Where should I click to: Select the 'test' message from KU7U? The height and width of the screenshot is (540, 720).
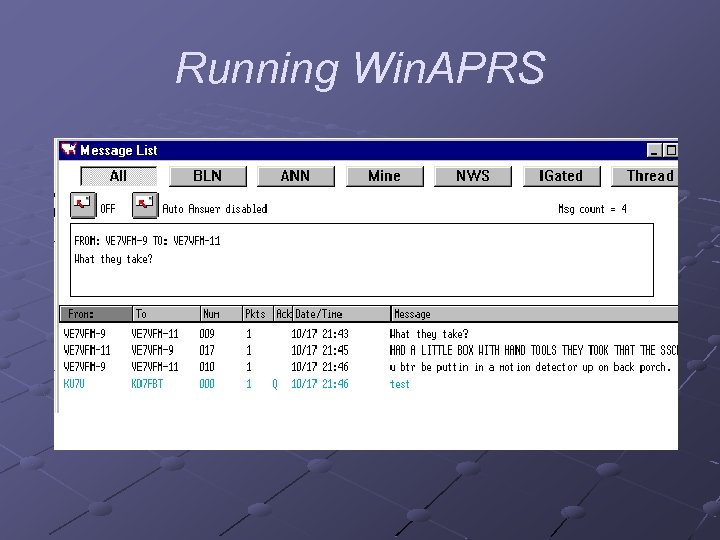coord(369,384)
